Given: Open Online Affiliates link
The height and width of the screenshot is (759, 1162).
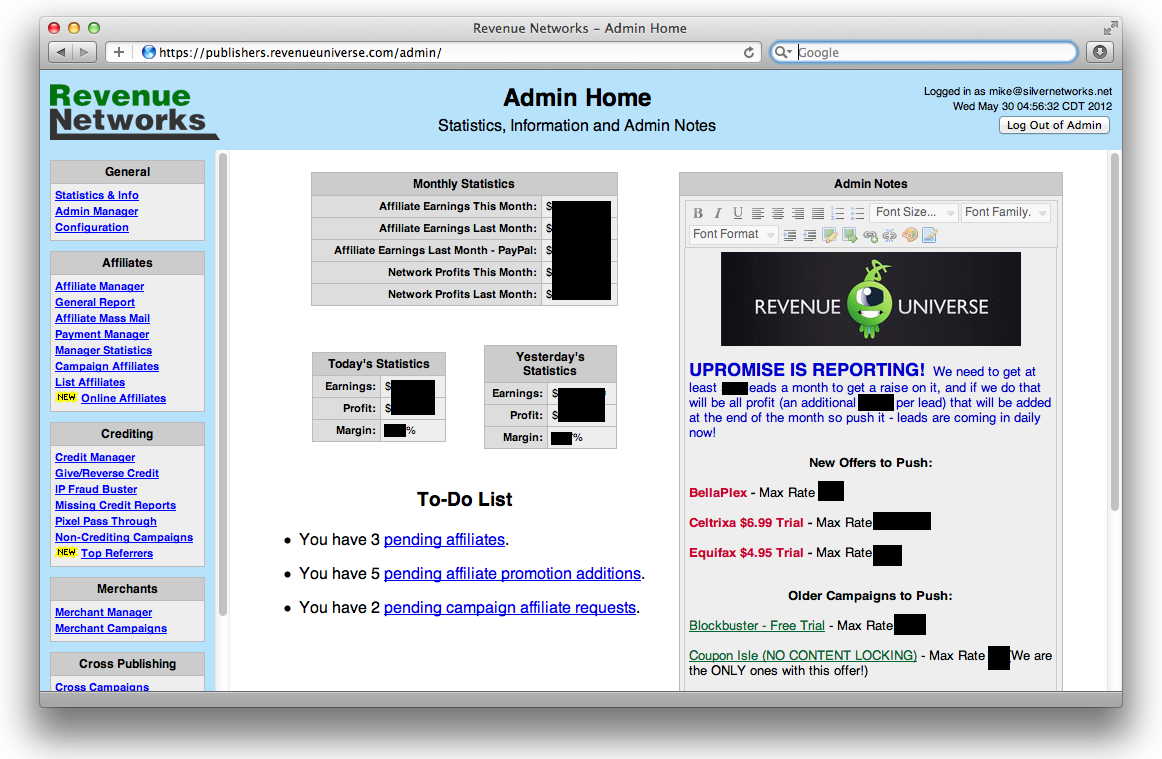Looking at the screenshot, I should click(x=123, y=398).
